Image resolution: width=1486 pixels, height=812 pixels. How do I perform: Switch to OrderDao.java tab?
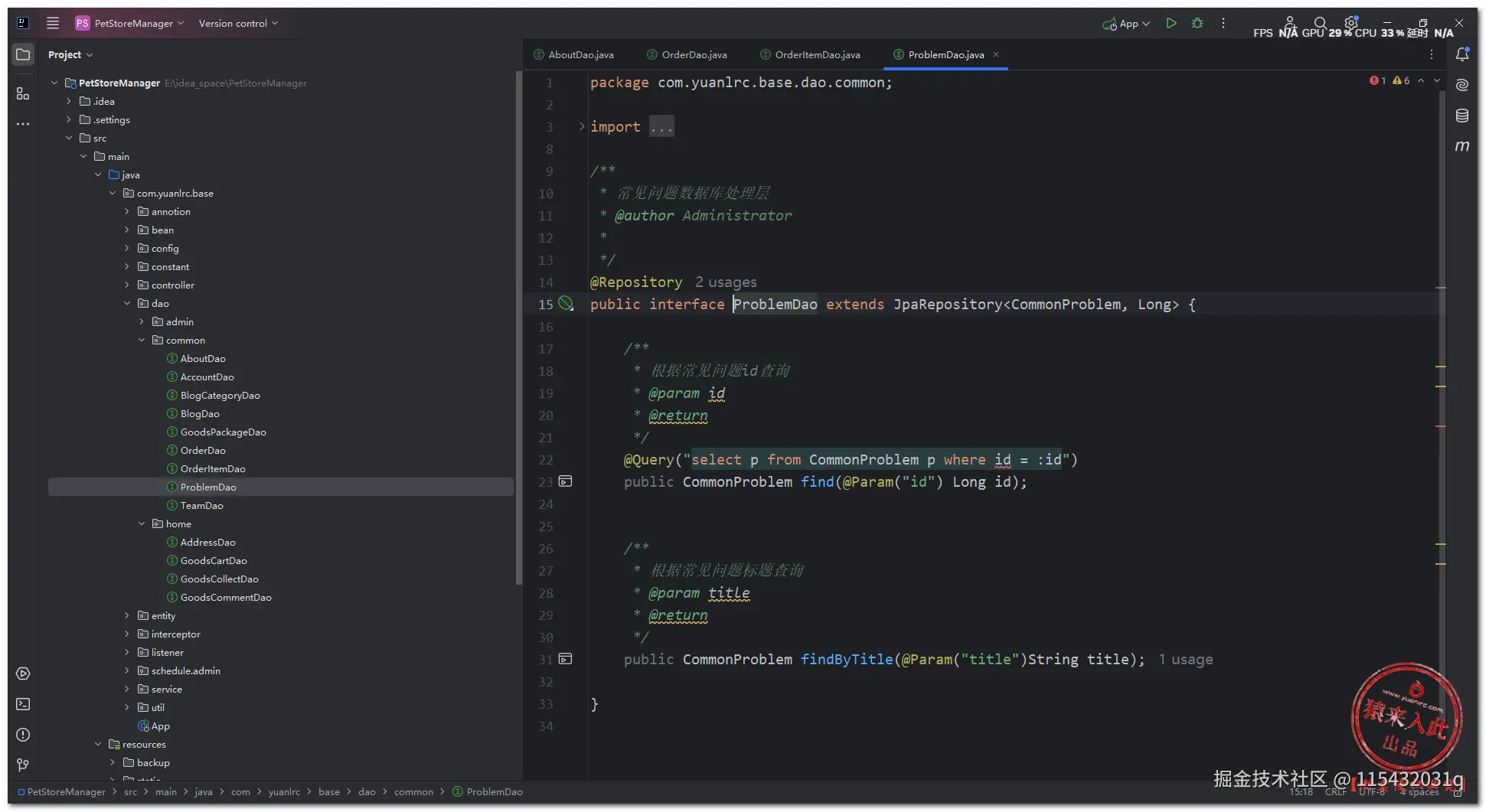point(687,54)
